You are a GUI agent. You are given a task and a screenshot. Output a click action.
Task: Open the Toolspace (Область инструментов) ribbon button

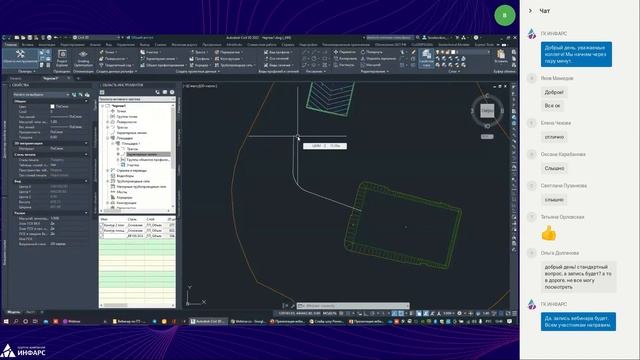pyautogui.click(x=20, y=57)
